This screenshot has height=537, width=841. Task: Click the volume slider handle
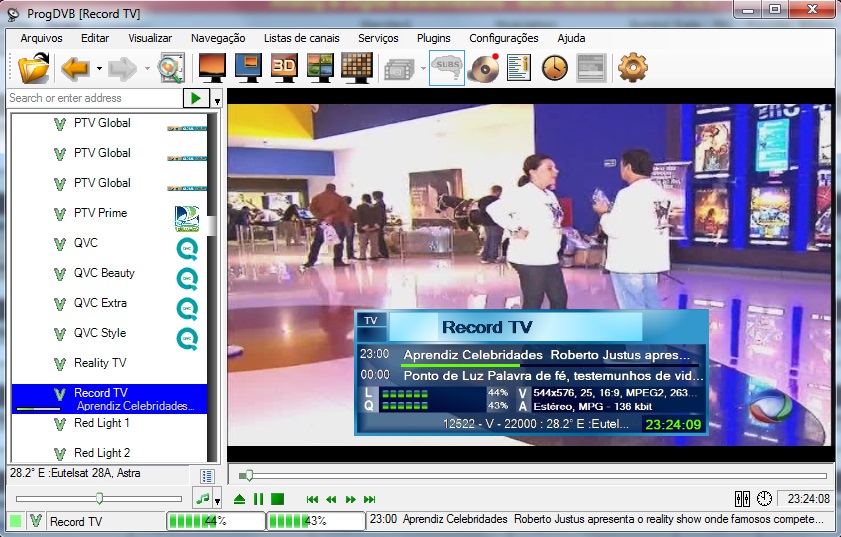(x=99, y=498)
